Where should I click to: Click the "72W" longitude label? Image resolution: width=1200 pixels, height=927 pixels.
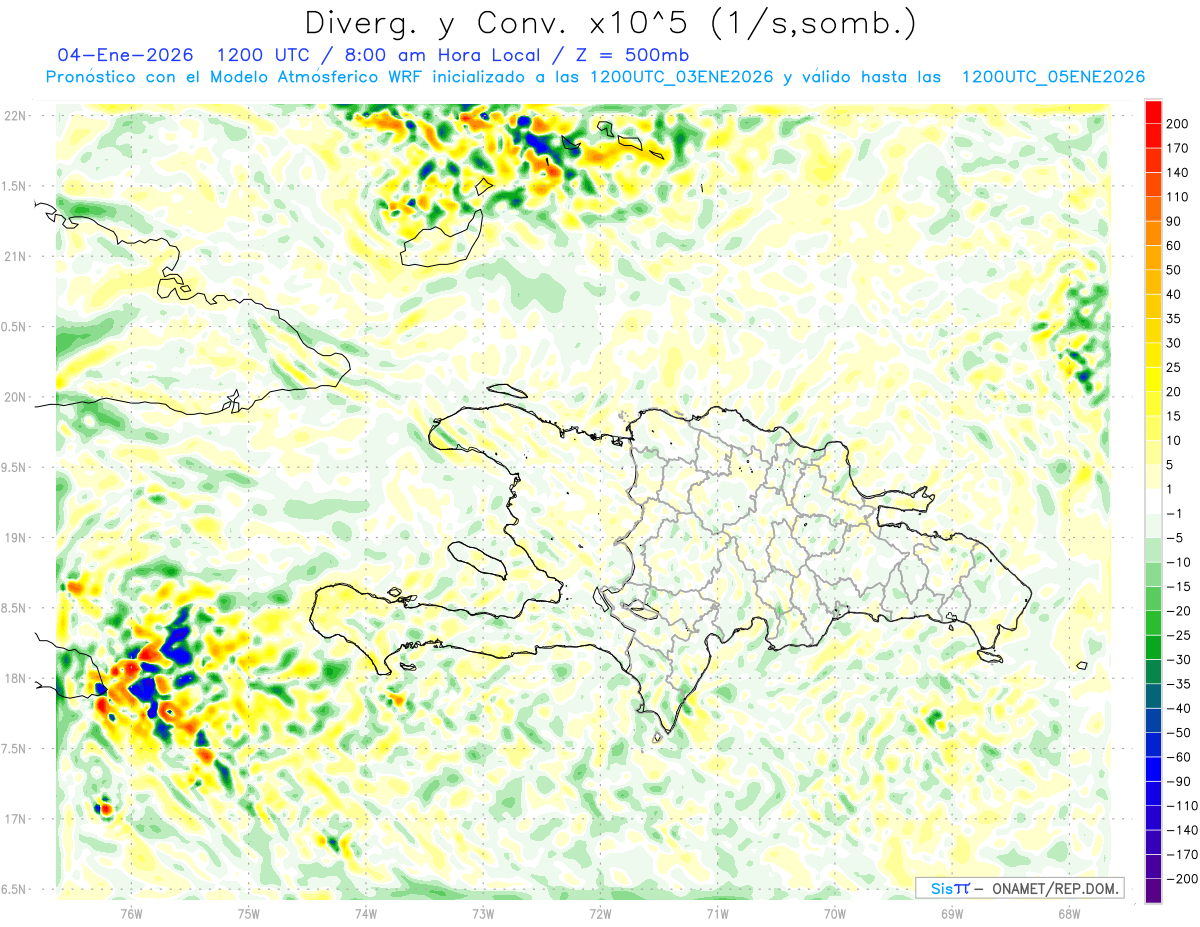tap(600, 913)
